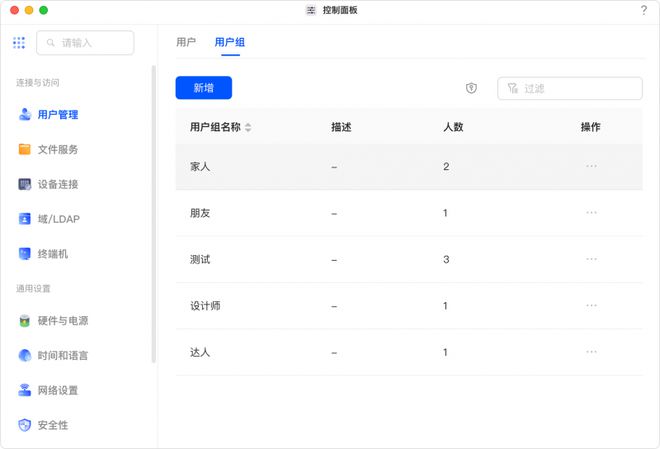Image resolution: width=660 pixels, height=449 pixels.
Task: Click the 终端机 sidebar icon
Action: (x=25, y=254)
